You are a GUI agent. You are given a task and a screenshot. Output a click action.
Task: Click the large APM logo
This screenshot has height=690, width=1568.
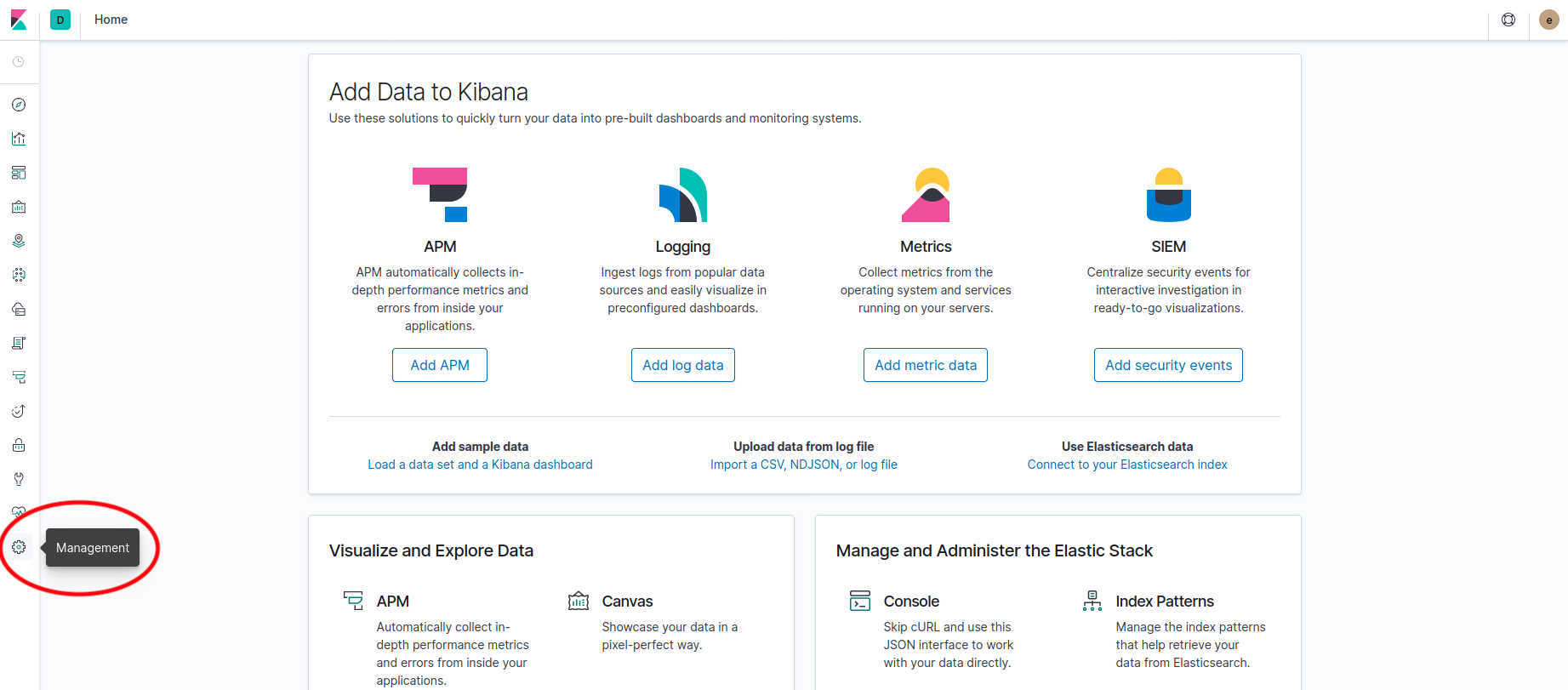[440, 195]
